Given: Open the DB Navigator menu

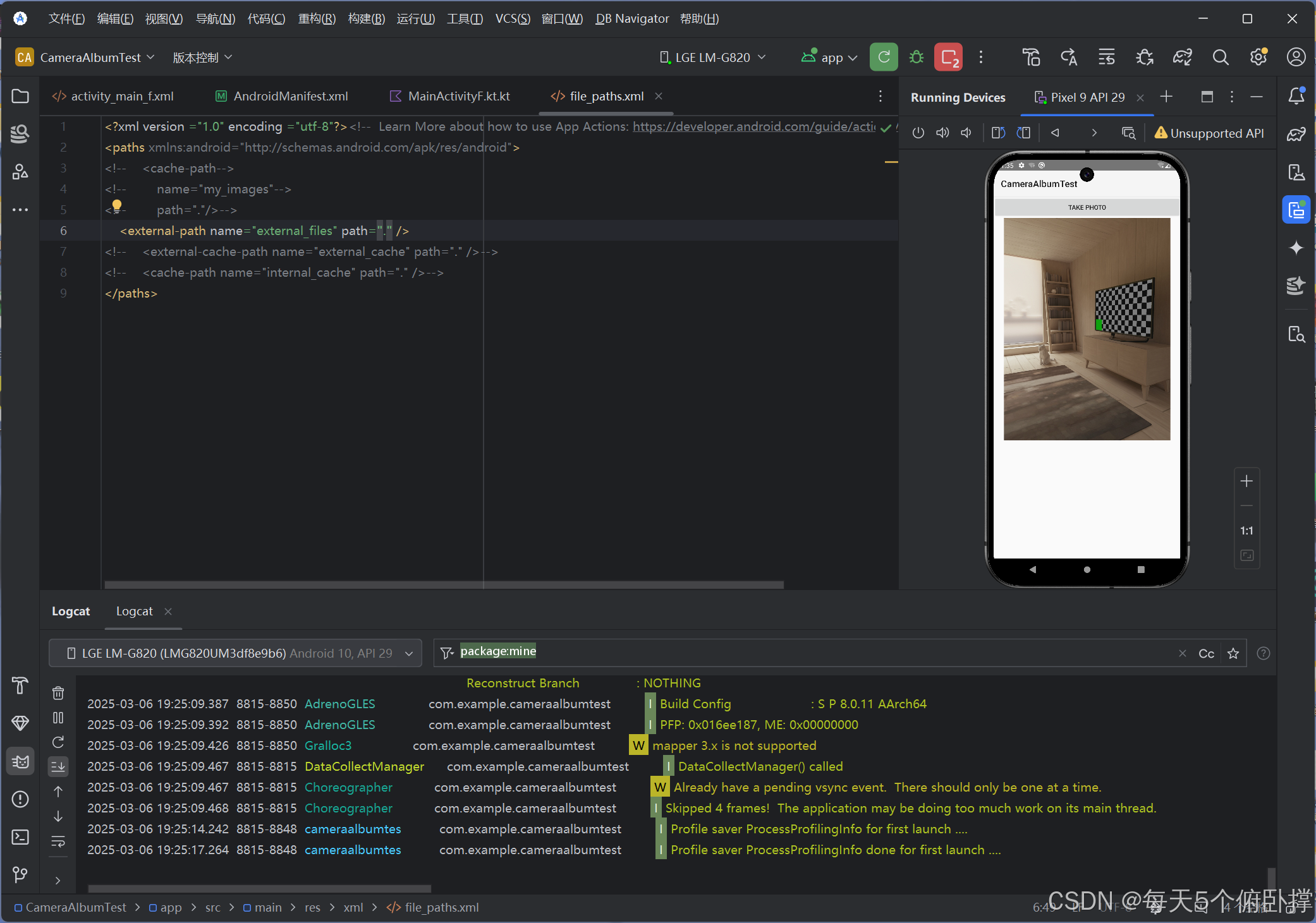Looking at the screenshot, I should pyautogui.click(x=631, y=18).
